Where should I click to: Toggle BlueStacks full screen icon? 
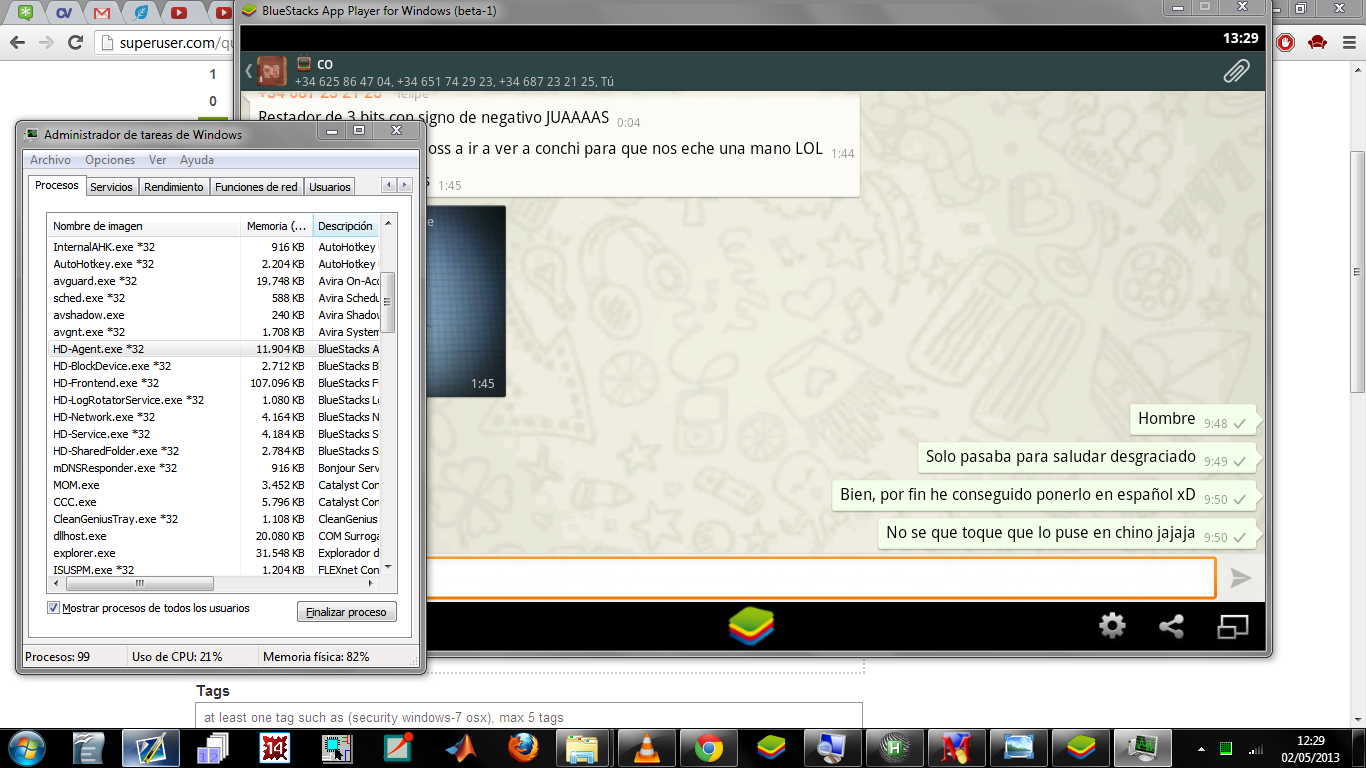1233,626
